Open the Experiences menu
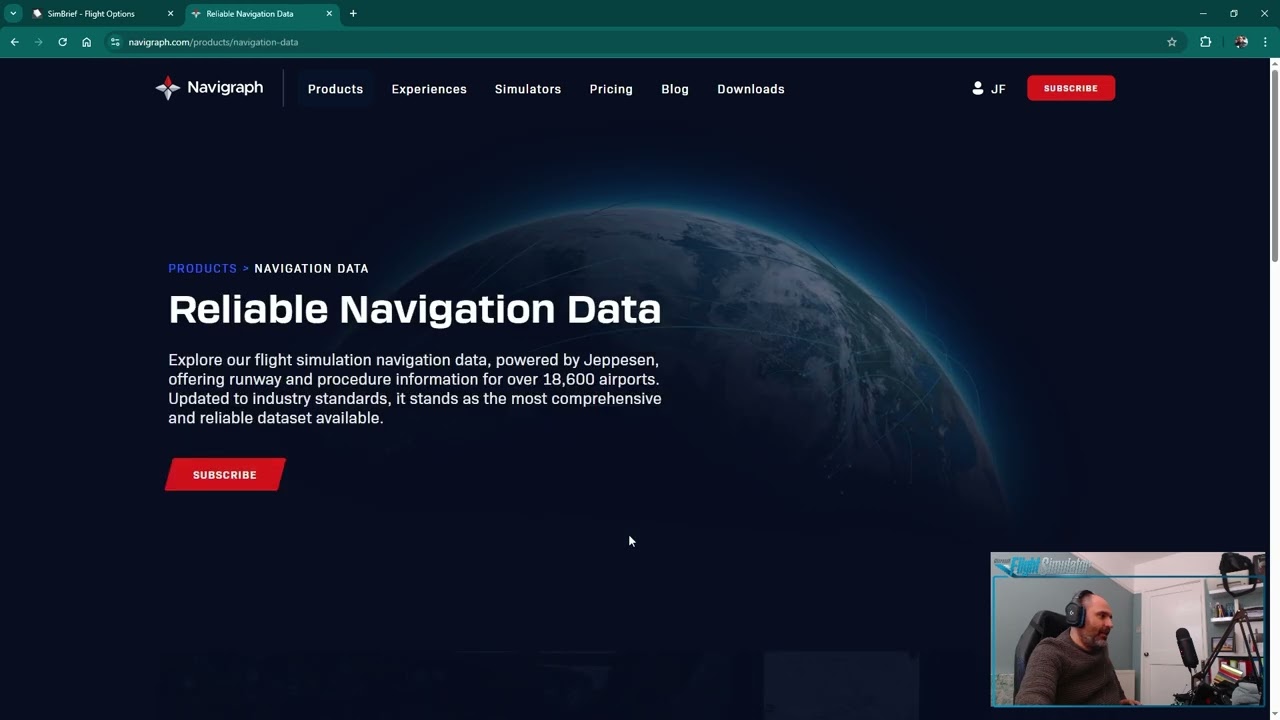Image resolution: width=1280 pixels, height=720 pixels. 429,89
